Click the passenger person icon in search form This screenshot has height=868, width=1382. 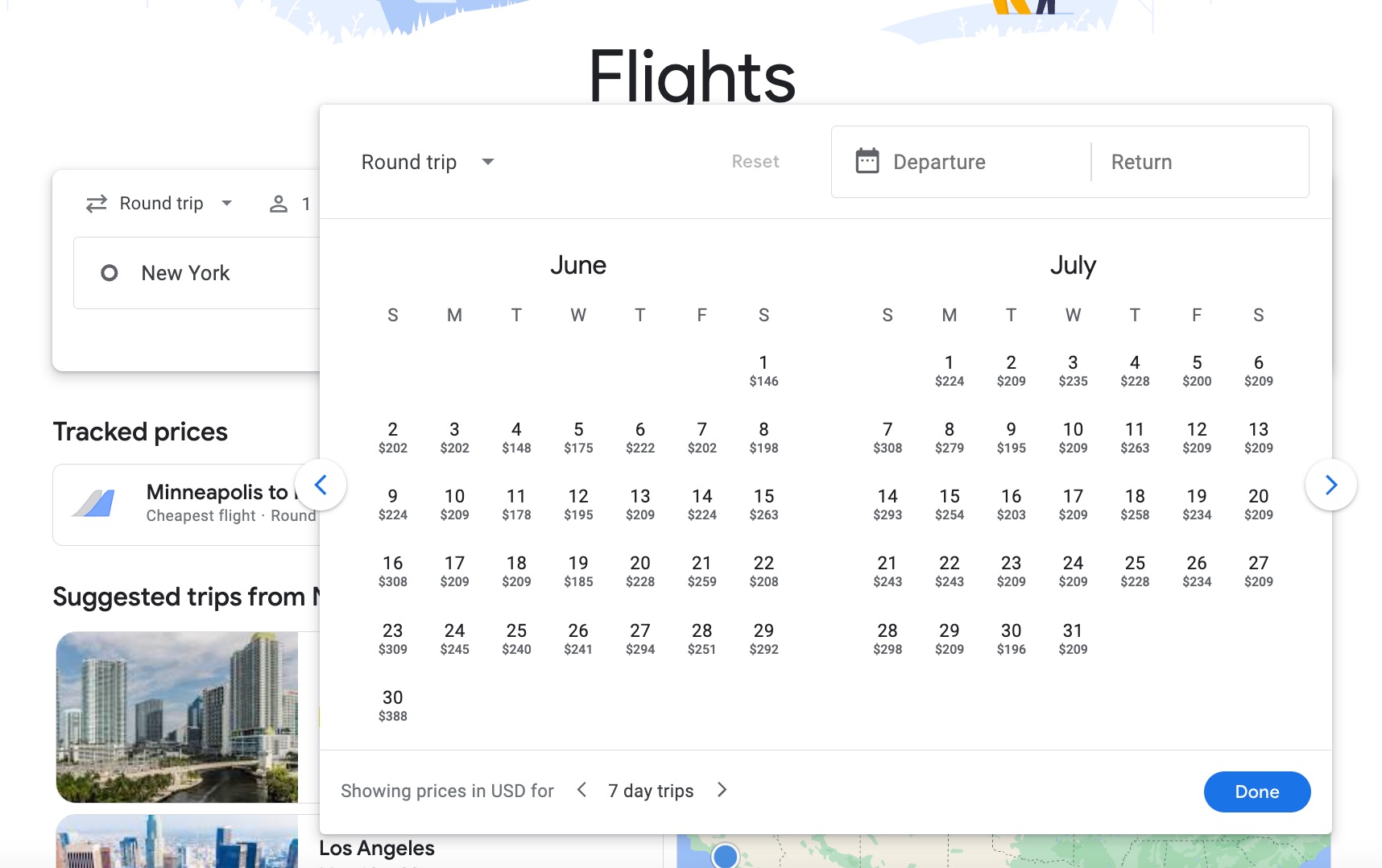[x=279, y=204]
